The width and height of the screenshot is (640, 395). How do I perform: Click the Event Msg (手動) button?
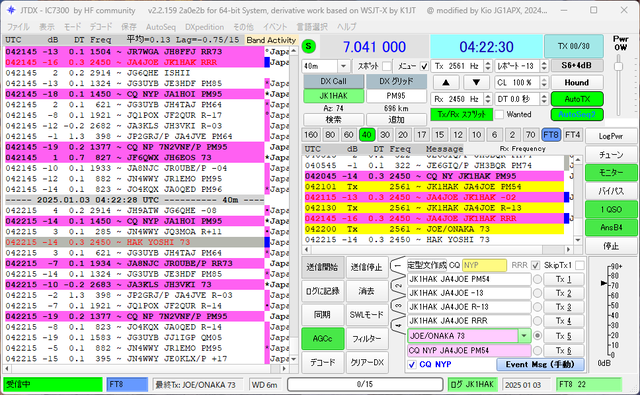(540, 364)
